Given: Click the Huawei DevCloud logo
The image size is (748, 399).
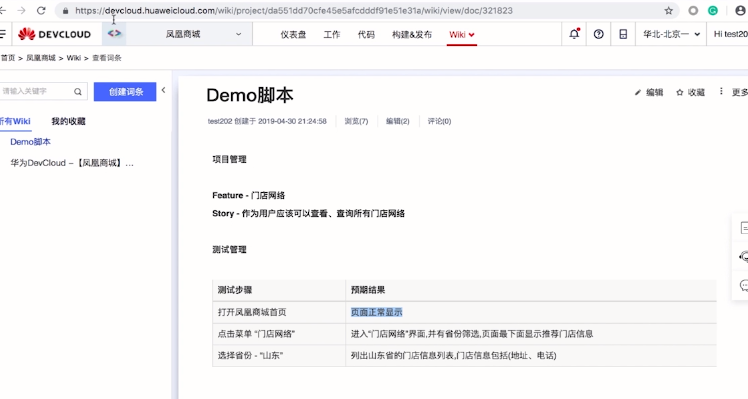Looking at the screenshot, I should point(54,34).
